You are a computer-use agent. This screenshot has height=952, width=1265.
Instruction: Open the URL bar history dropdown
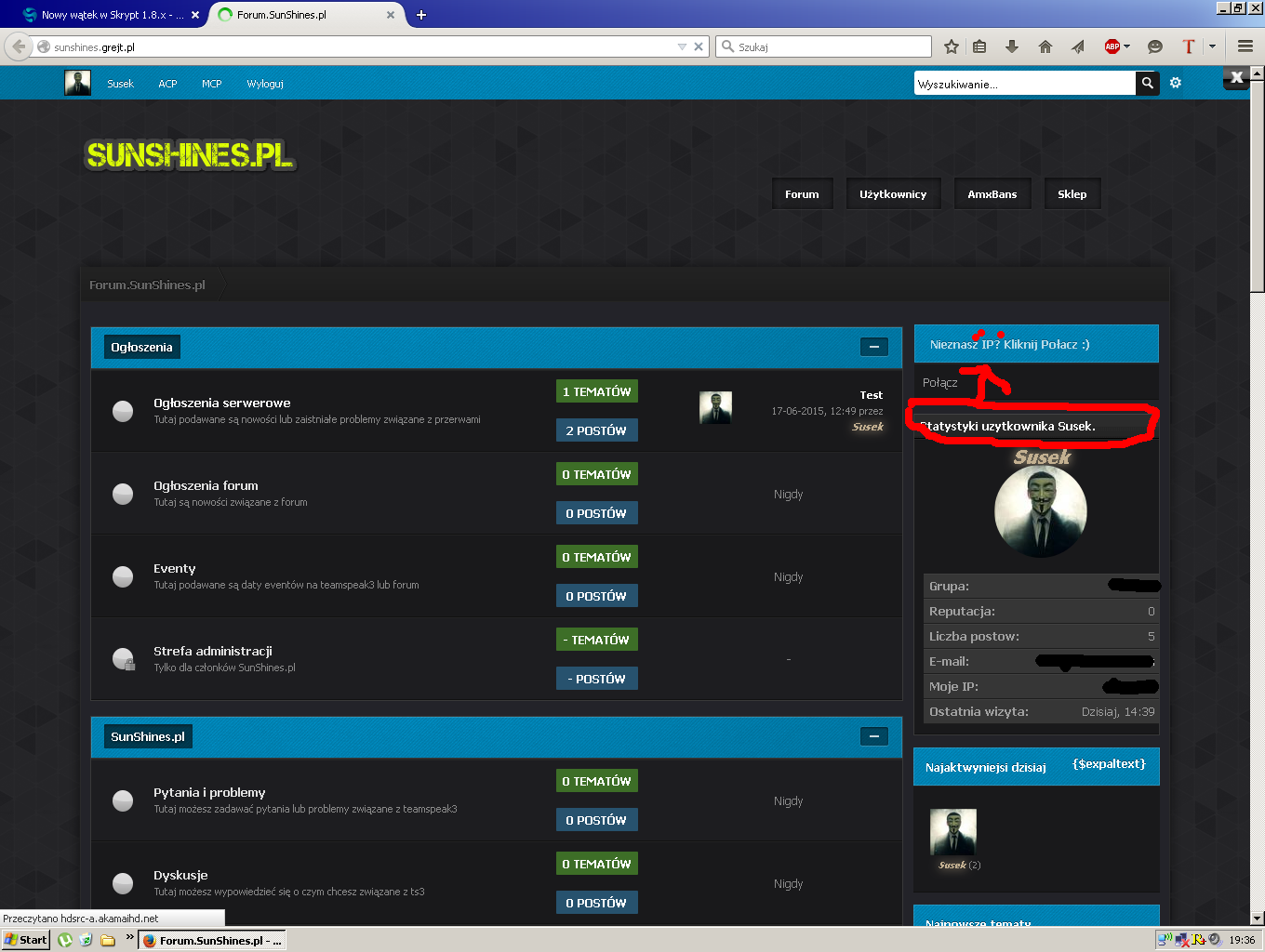coord(682,46)
